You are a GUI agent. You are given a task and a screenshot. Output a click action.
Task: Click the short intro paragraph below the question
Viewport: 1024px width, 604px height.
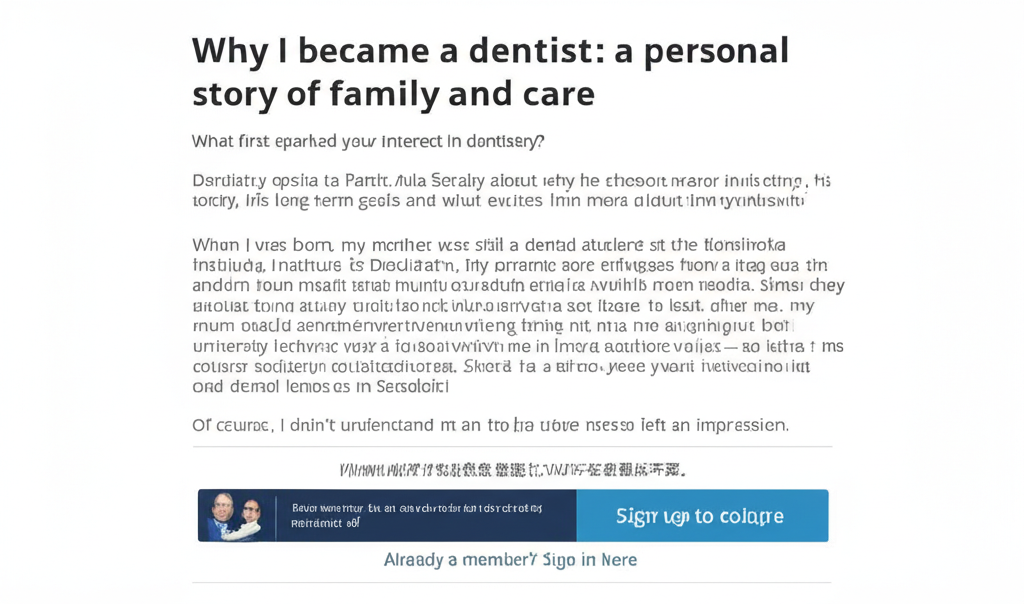pos(510,190)
